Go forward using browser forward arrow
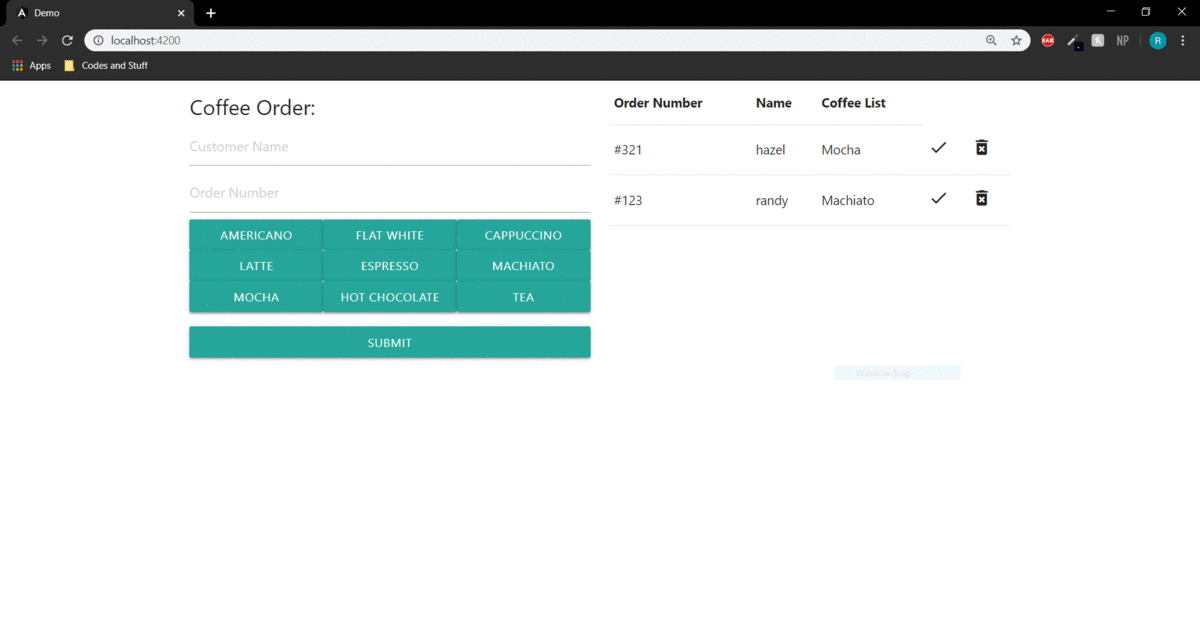 tap(42, 40)
